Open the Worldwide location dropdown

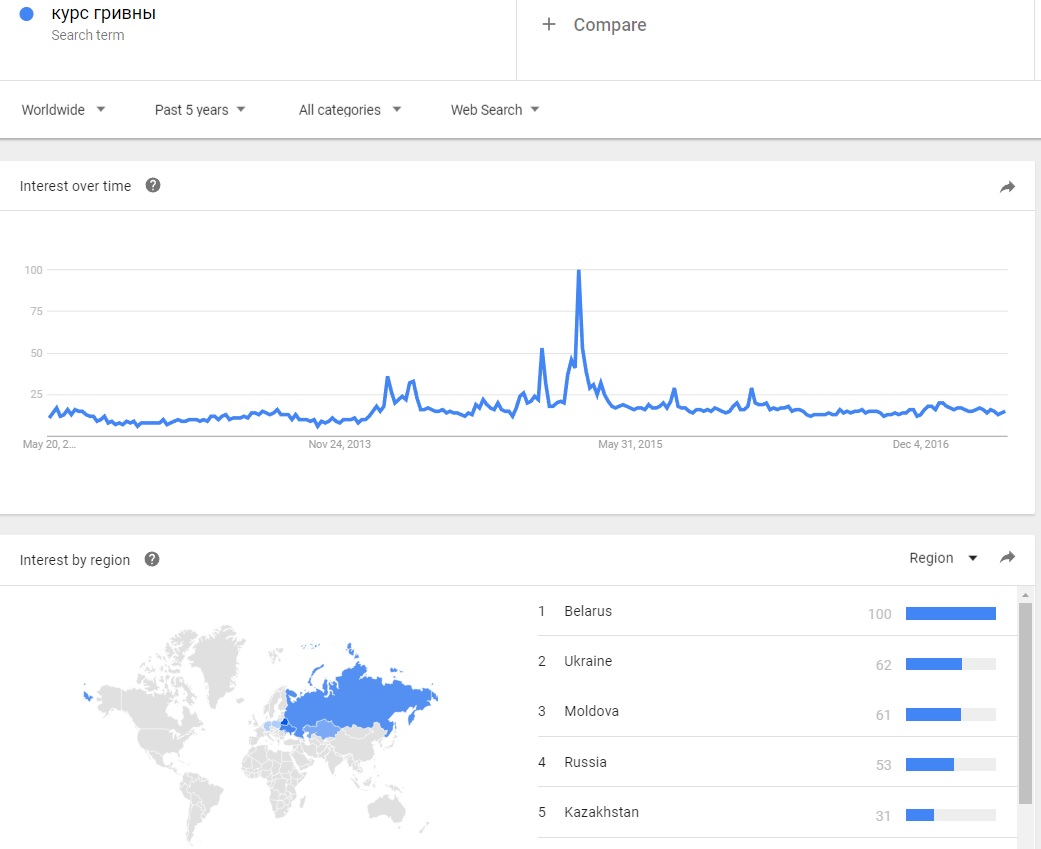pyautogui.click(x=64, y=110)
